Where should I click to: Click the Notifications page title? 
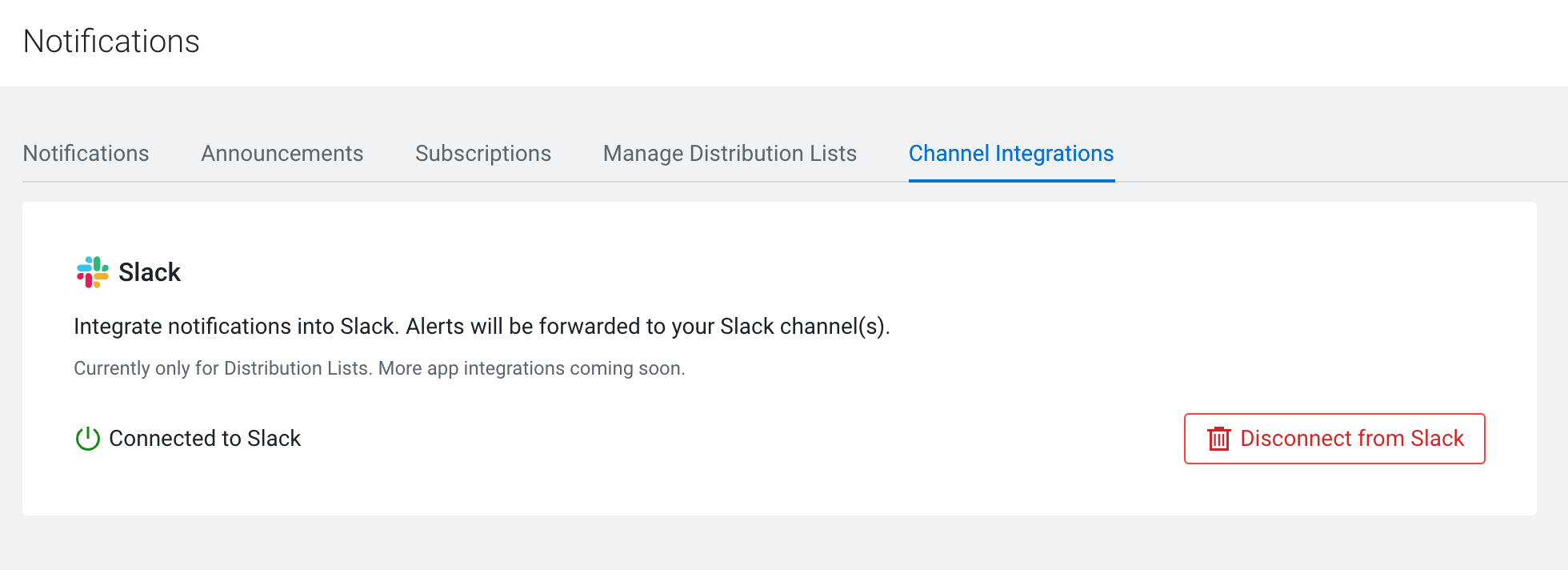pos(111,42)
